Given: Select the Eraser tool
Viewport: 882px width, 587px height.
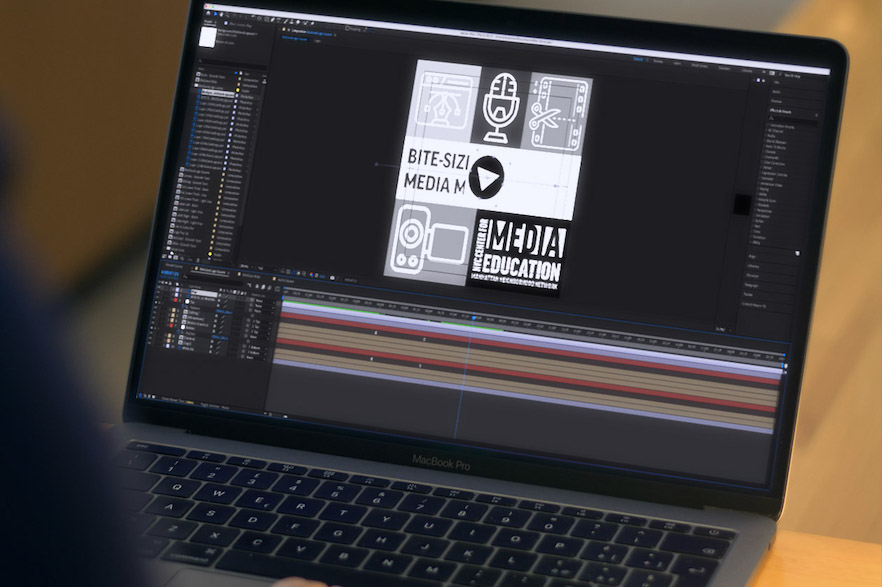Looking at the screenshot, I should point(298,22).
